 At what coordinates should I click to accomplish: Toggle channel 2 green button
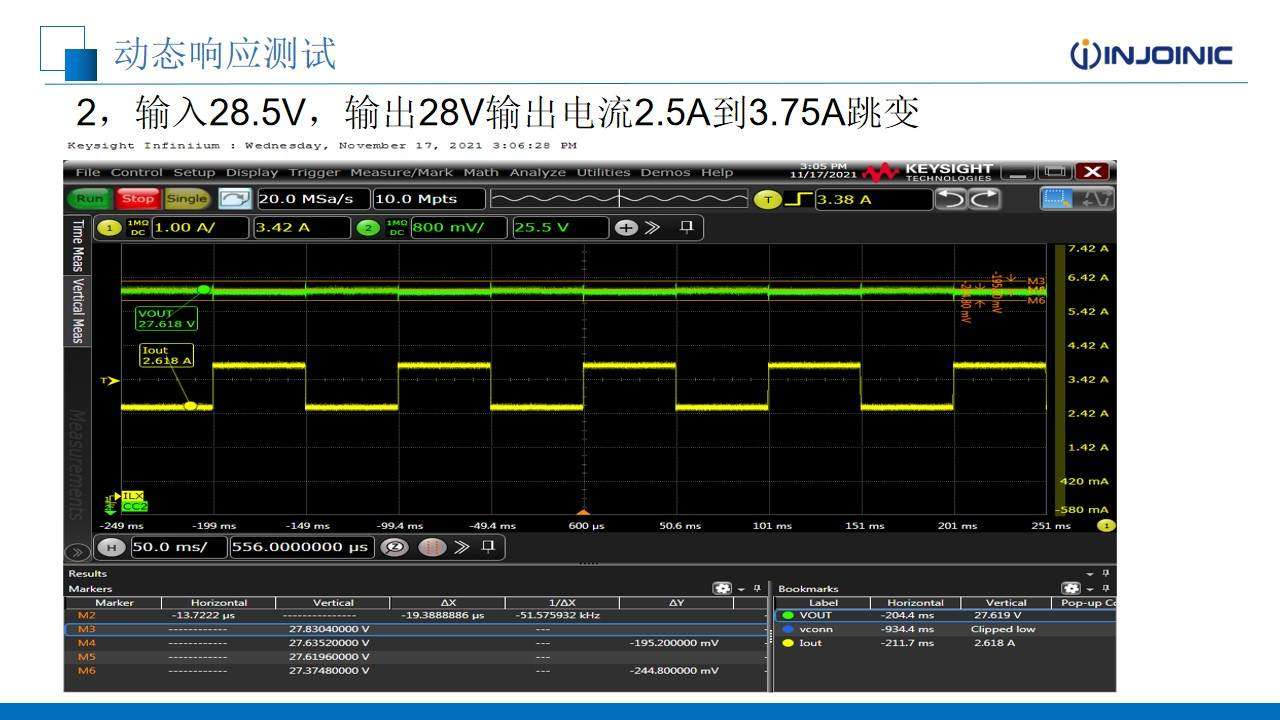click(x=368, y=227)
